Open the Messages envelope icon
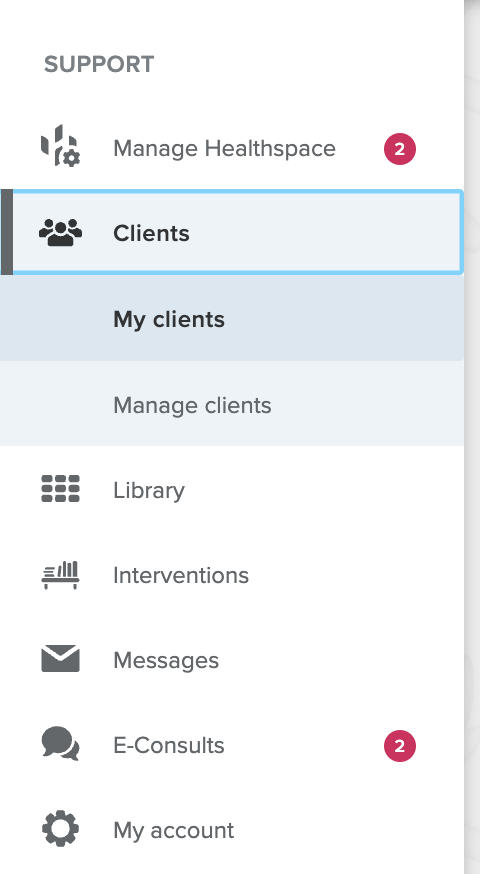The width and height of the screenshot is (480, 874). 60,659
